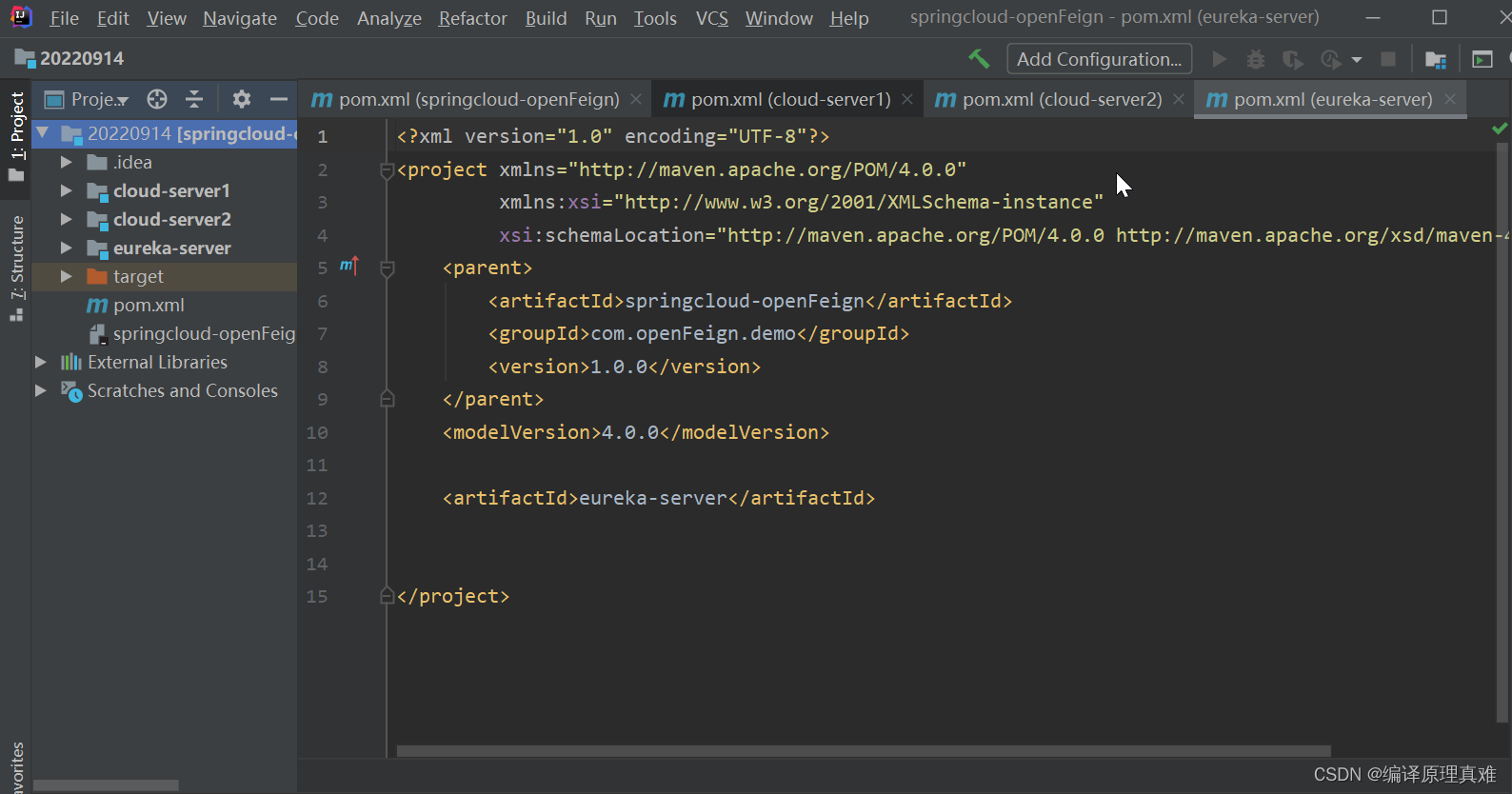Select the target folder row

point(165,277)
